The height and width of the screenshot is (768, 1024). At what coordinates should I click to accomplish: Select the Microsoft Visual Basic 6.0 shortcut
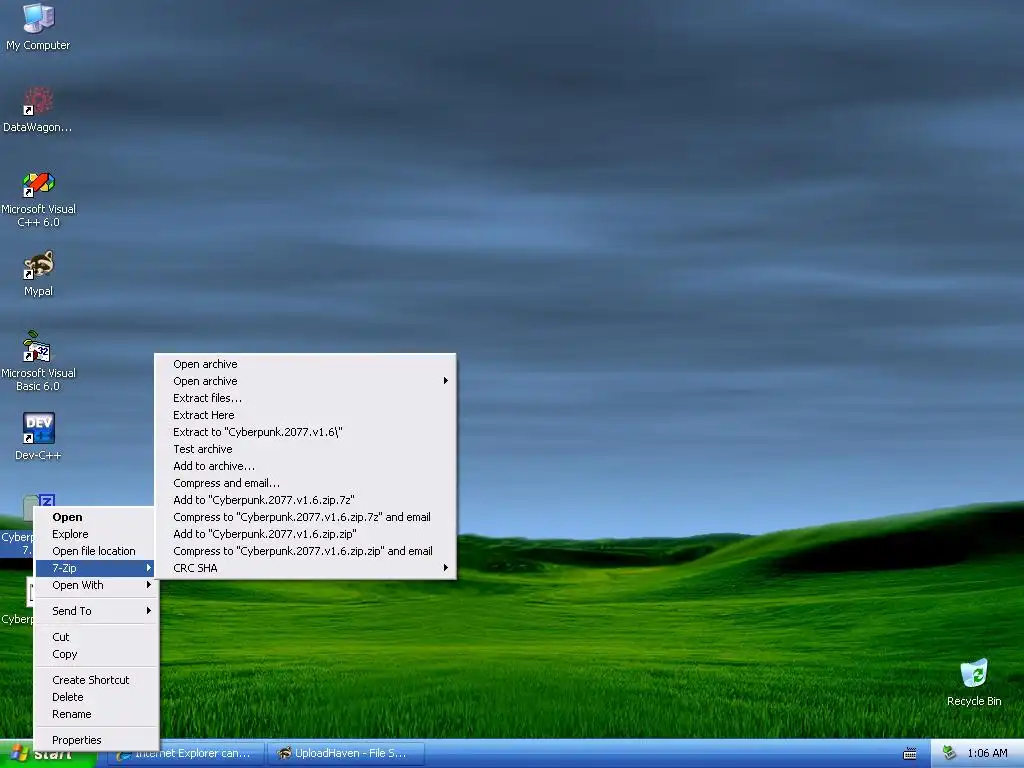[x=38, y=361]
